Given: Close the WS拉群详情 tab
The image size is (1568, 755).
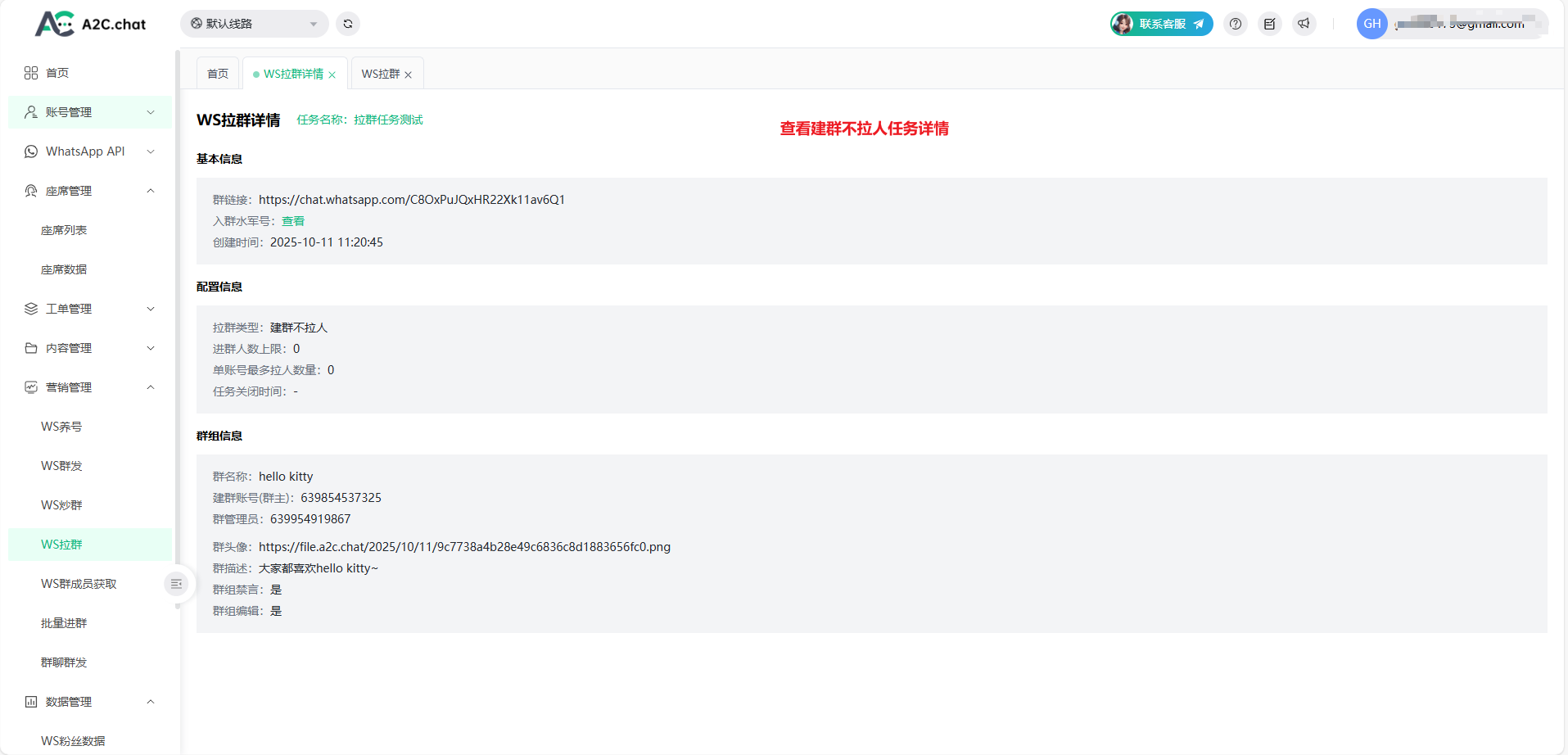Looking at the screenshot, I should point(332,75).
